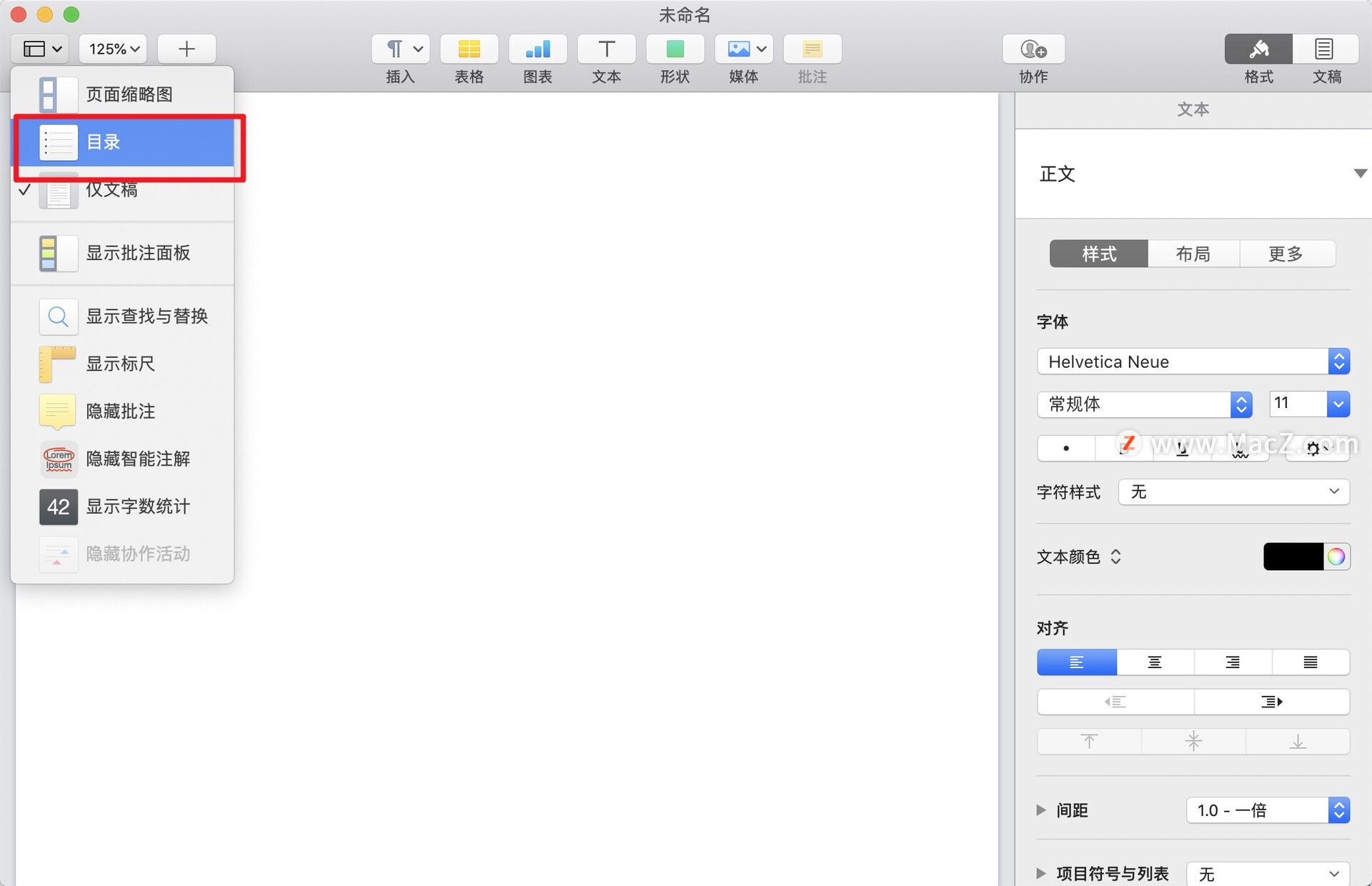The width and height of the screenshot is (1372, 886).
Task: Click the 显示查找与替换 magnifier icon
Action: pos(58,316)
